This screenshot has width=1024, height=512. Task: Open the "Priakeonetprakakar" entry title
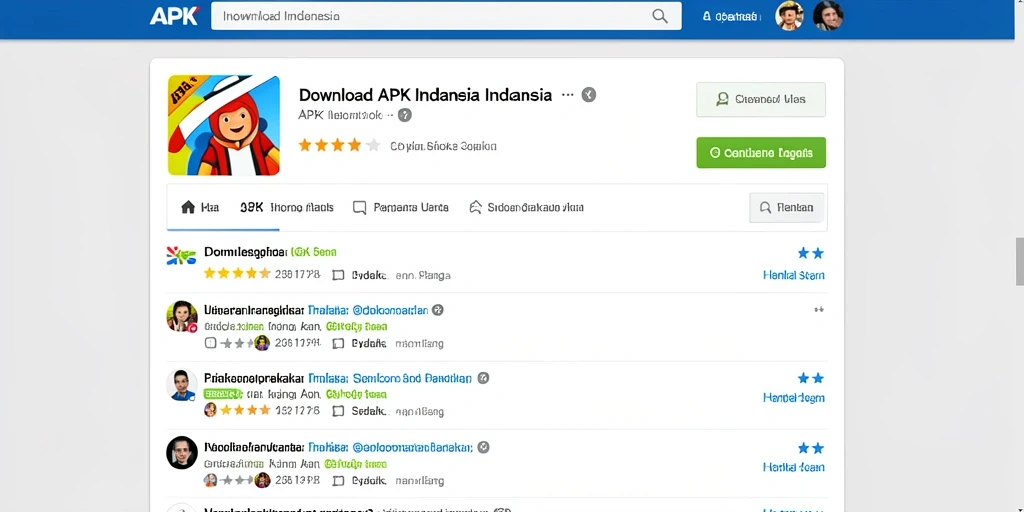coord(254,378)
